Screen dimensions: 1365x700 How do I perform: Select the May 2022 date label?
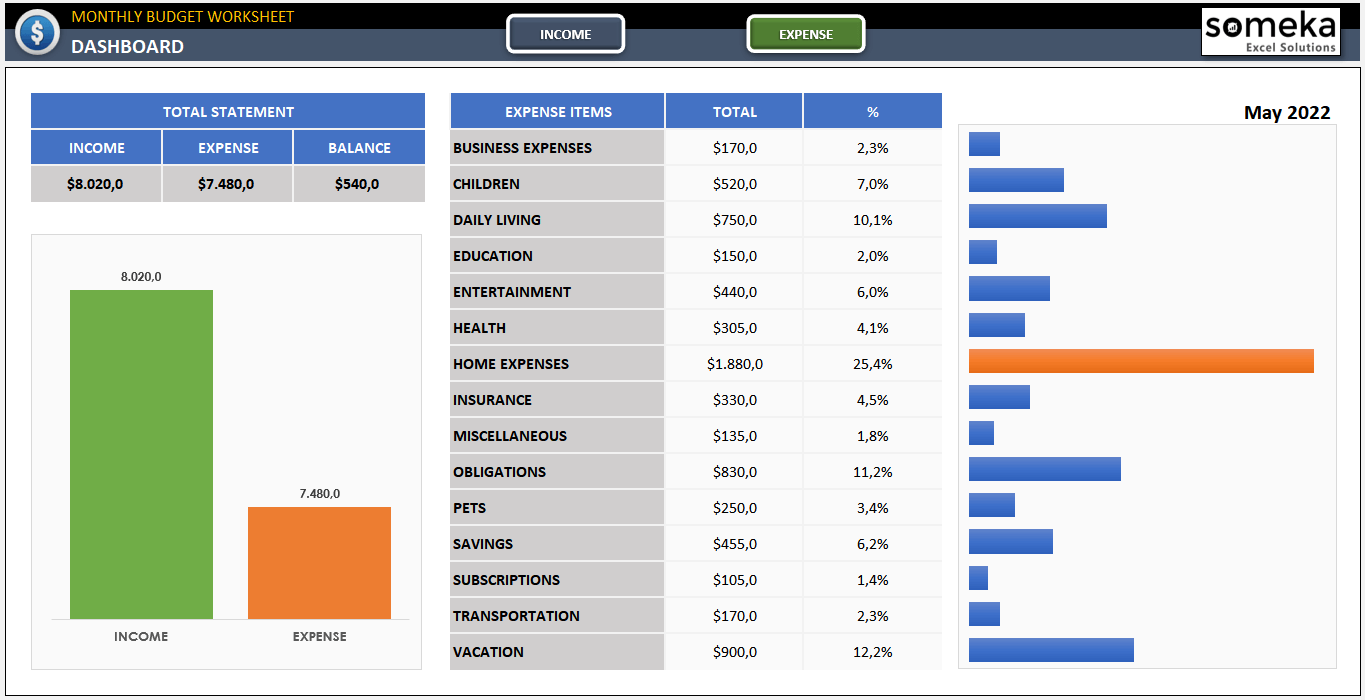tap(1287, 112)
